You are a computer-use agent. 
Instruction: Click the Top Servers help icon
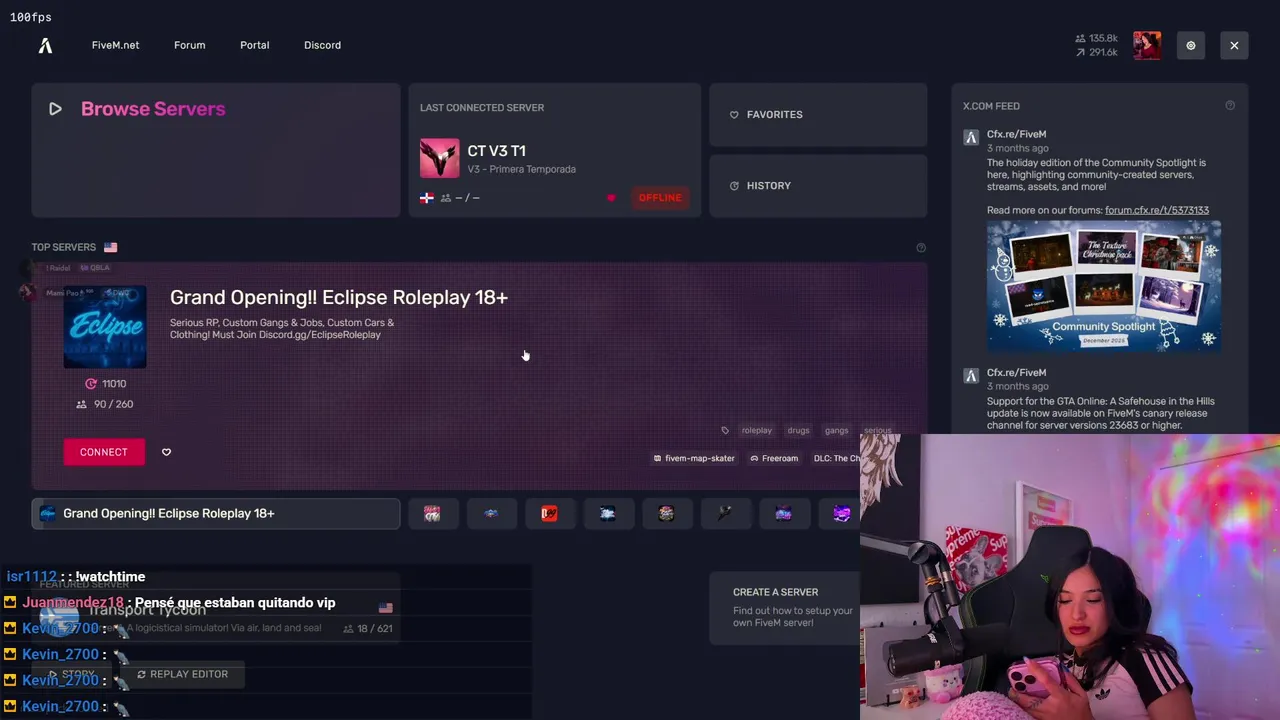tap(921, 248)
